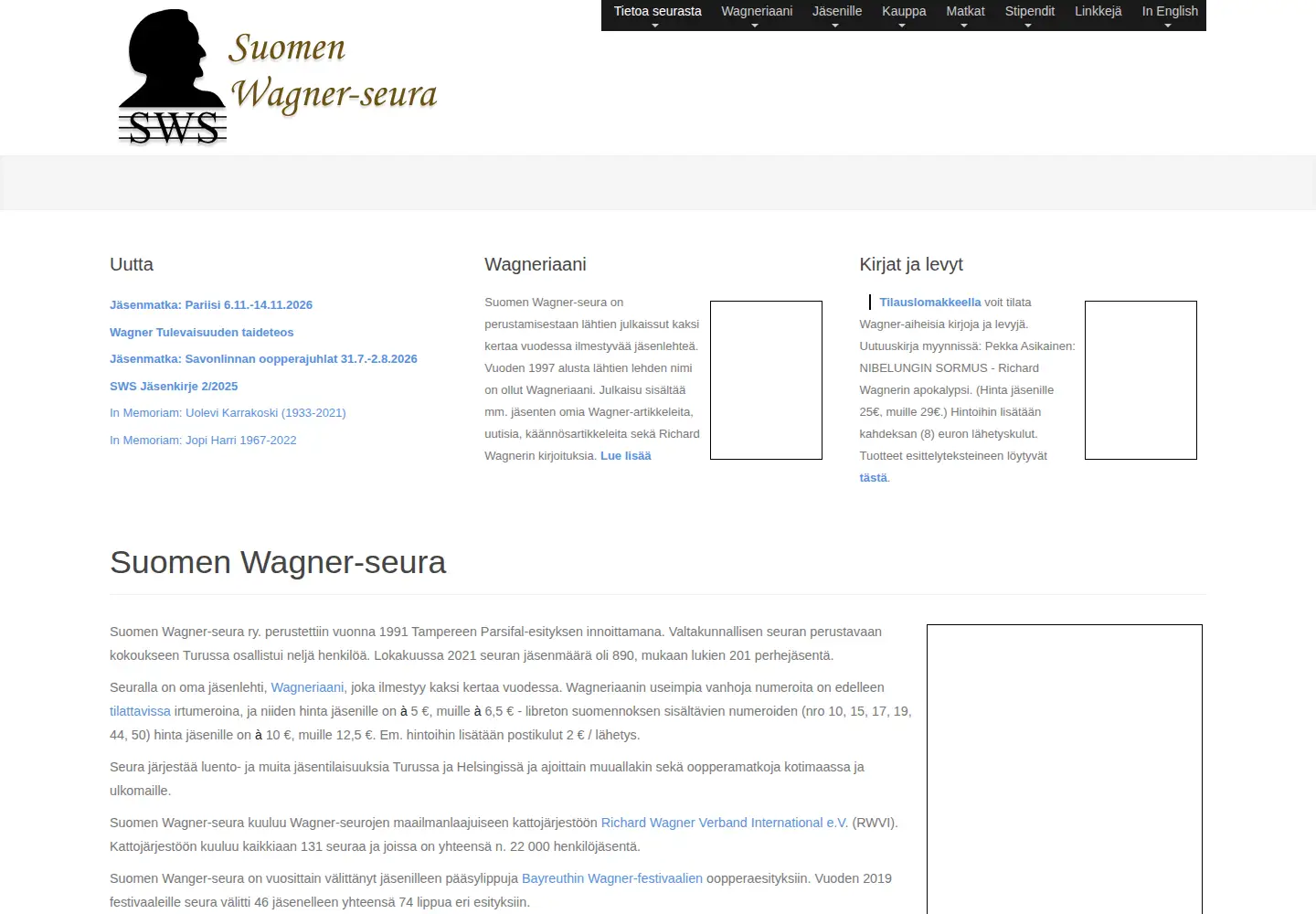Open the Kauppa menu
This screenshot has height=914, width=1316.
point(904,12)
